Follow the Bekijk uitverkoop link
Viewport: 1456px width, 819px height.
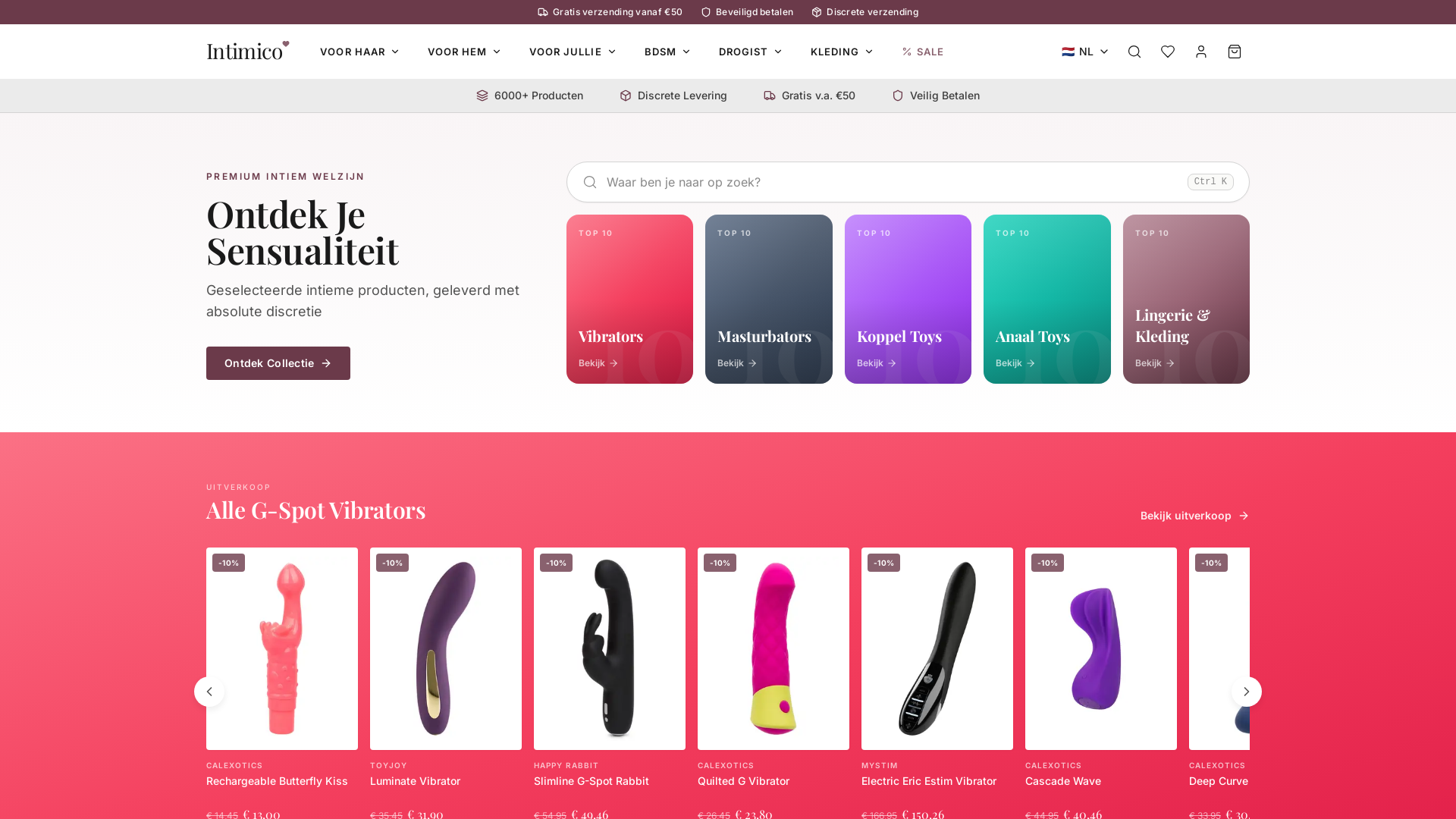click(x=1194, y=516)
